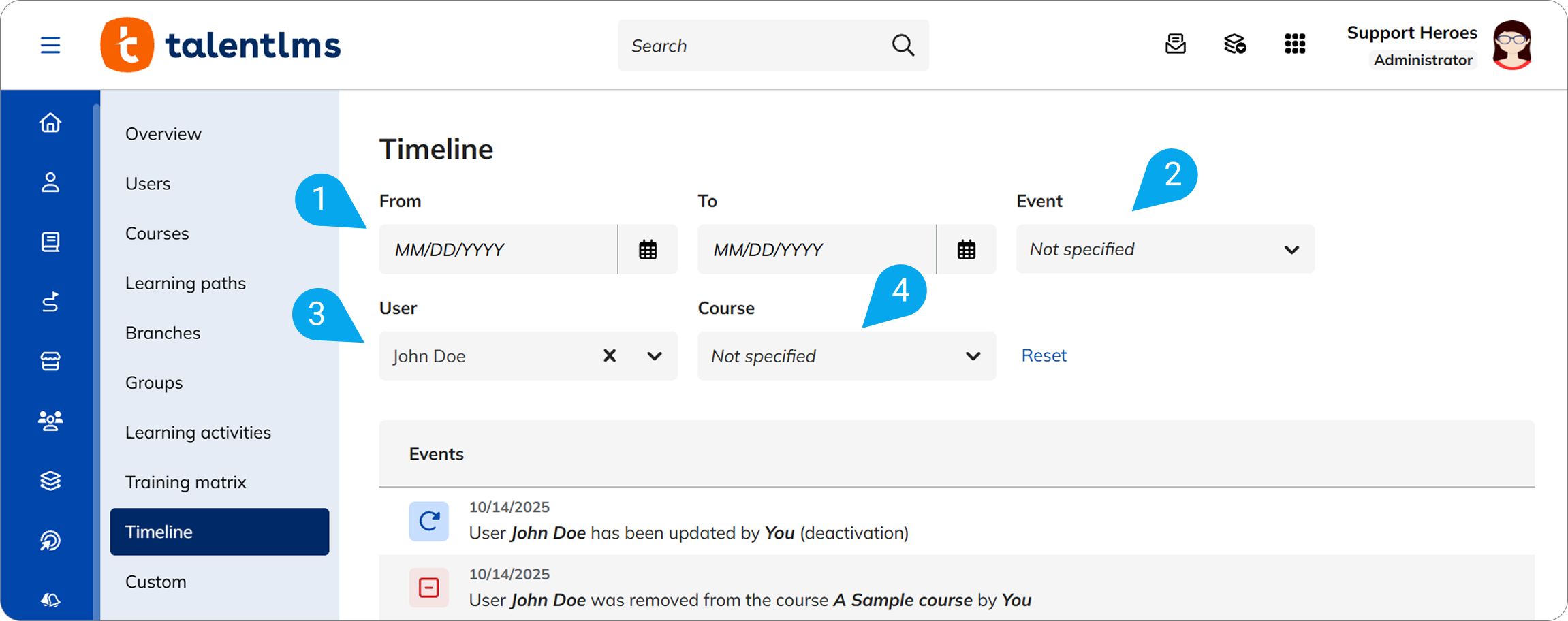Click the search magnifier icon
Screen dimensions: 1568x621
pos(903,46)
